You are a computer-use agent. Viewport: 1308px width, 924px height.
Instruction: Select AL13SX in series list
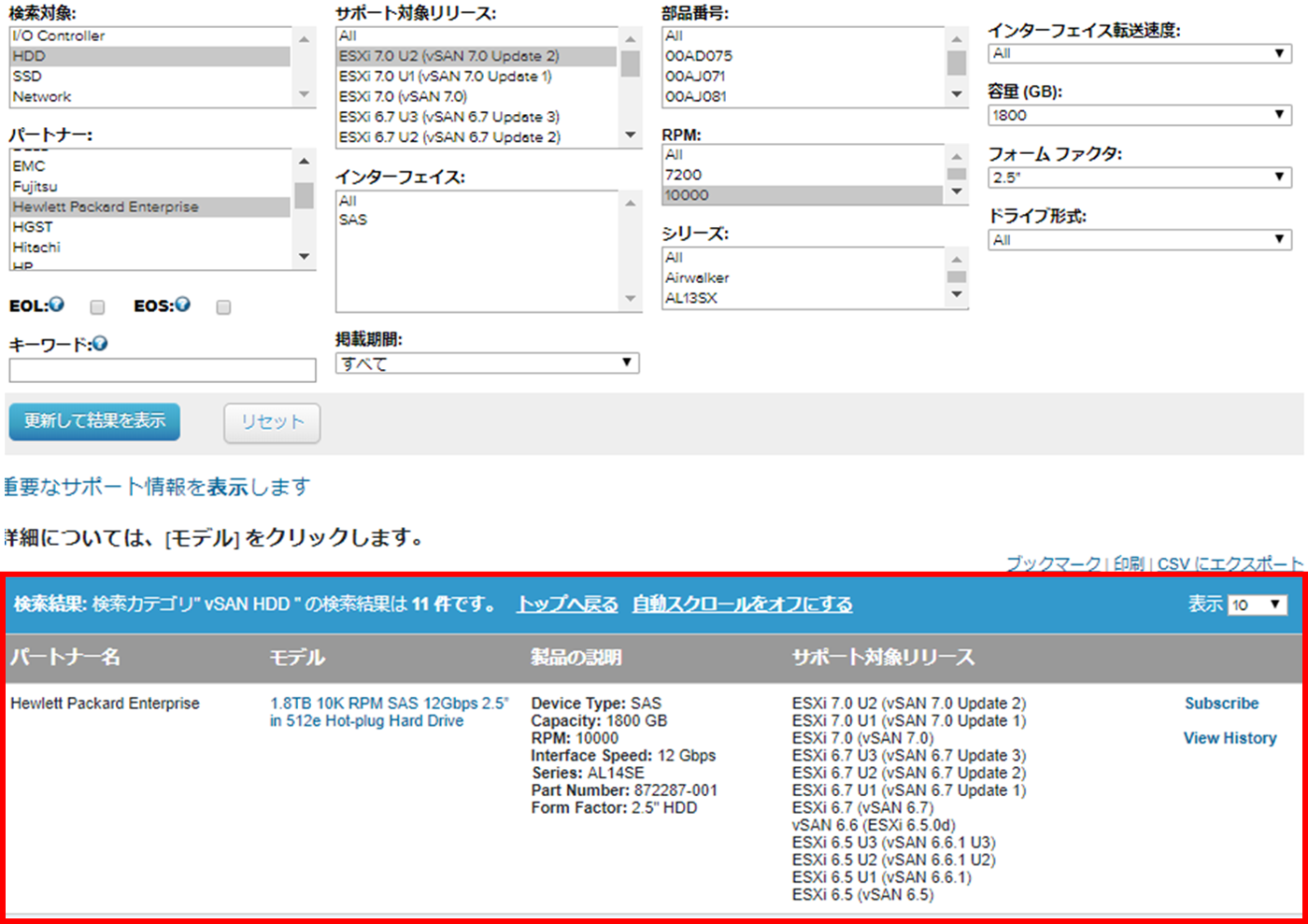pyautogui.click(x=803, y=298)
